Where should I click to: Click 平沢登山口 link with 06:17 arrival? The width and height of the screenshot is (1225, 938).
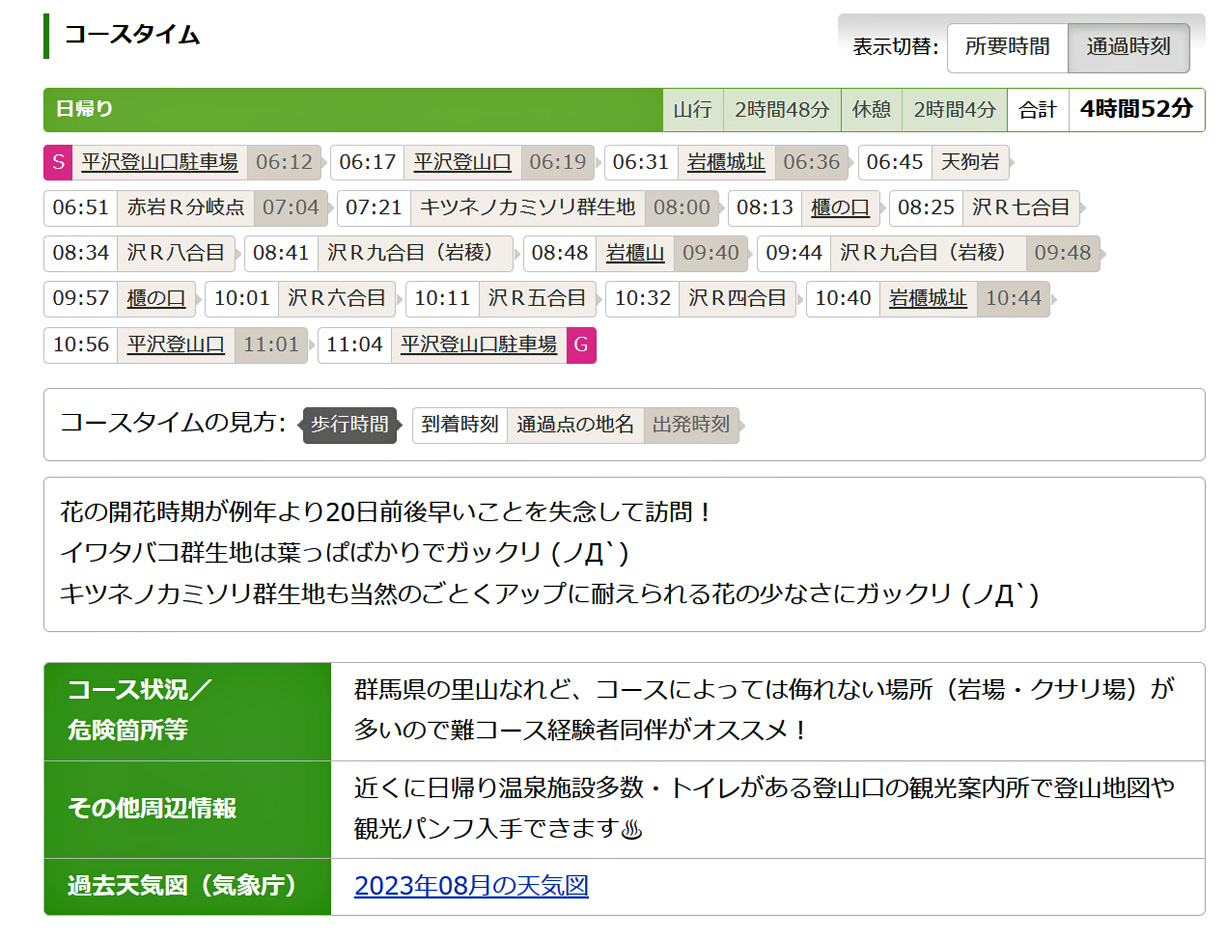(x=462, y=162)
